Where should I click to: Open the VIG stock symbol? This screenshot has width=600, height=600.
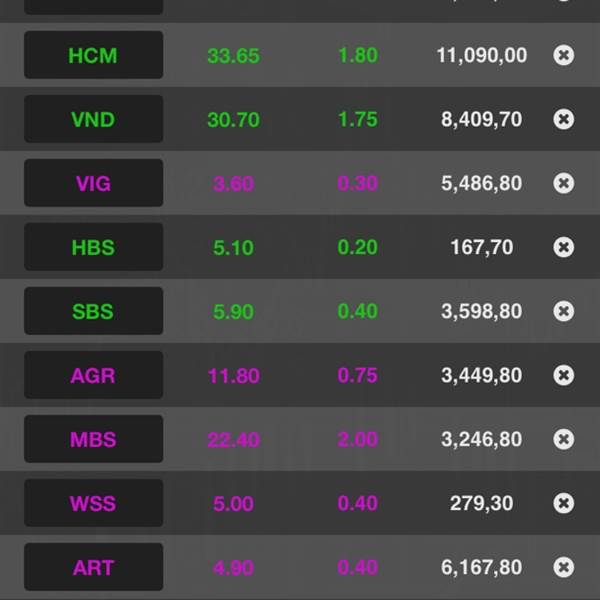93,183
